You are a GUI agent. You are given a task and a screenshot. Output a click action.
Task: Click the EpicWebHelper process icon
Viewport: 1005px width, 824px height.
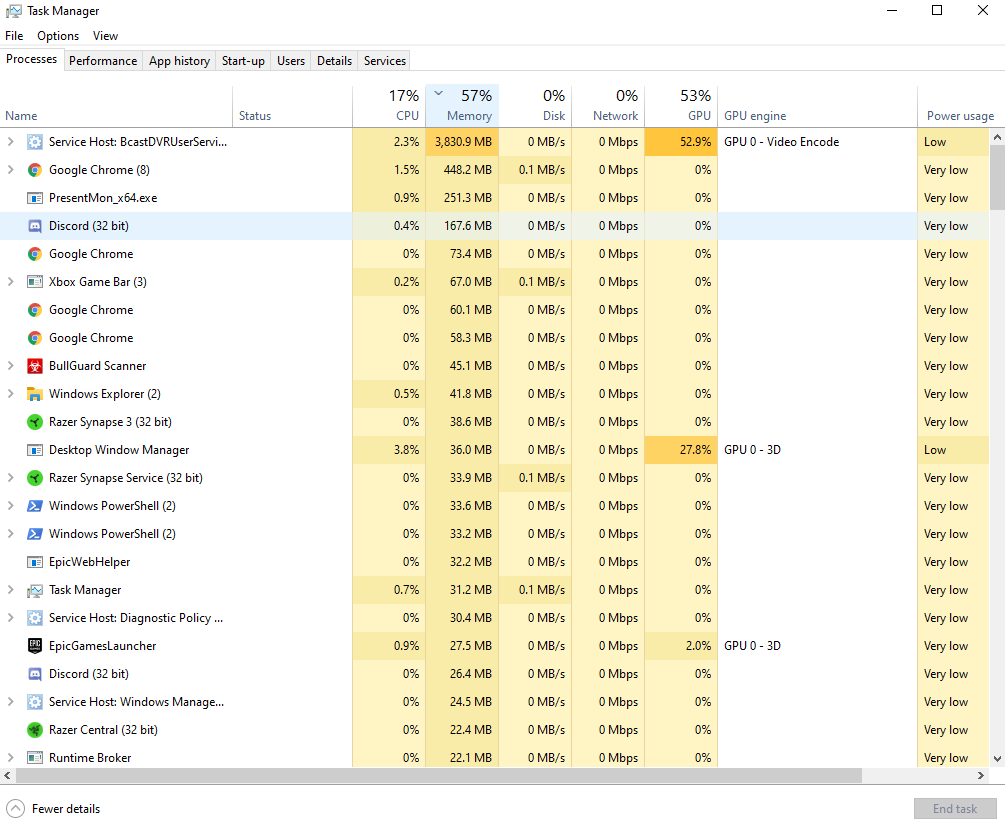35,562
